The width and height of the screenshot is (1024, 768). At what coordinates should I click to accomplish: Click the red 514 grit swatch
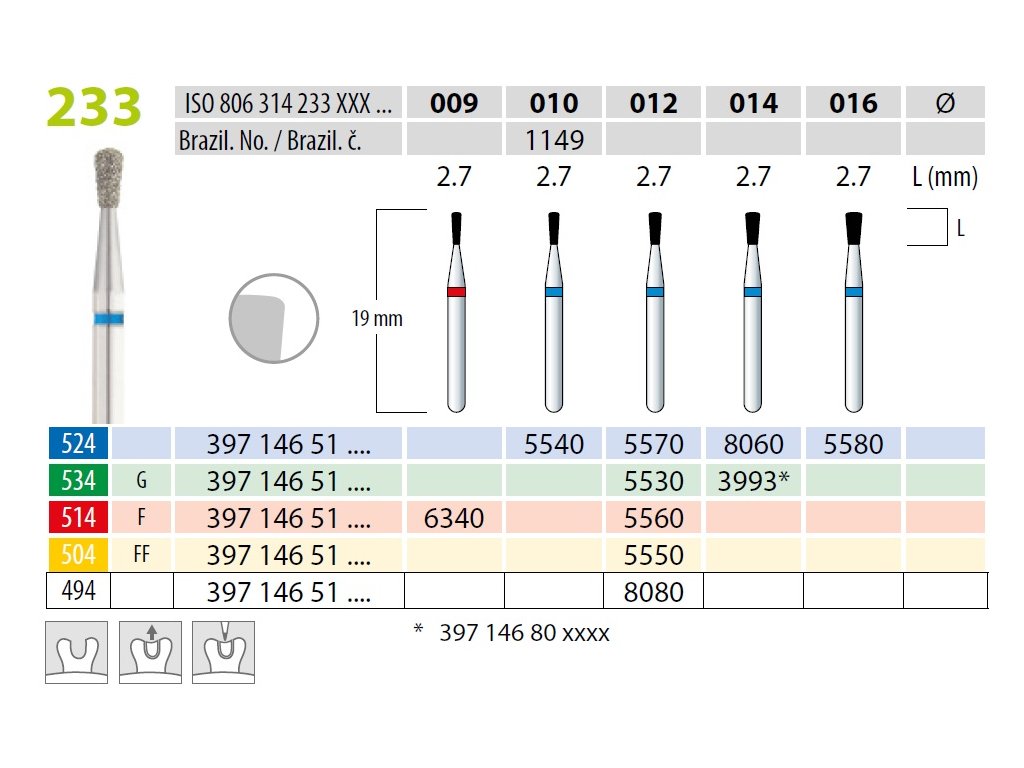point(77,517)
